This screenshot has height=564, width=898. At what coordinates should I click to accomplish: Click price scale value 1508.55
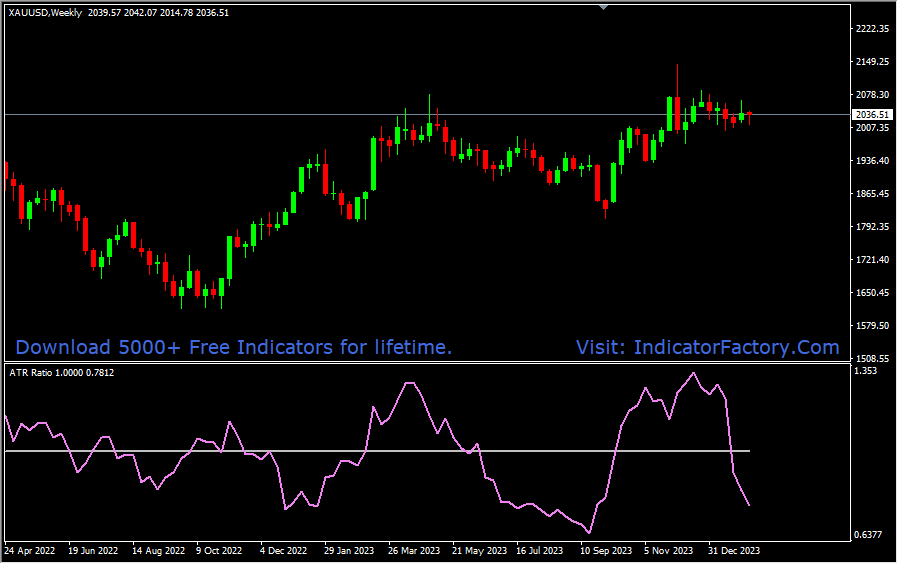(x=872, y=359)
